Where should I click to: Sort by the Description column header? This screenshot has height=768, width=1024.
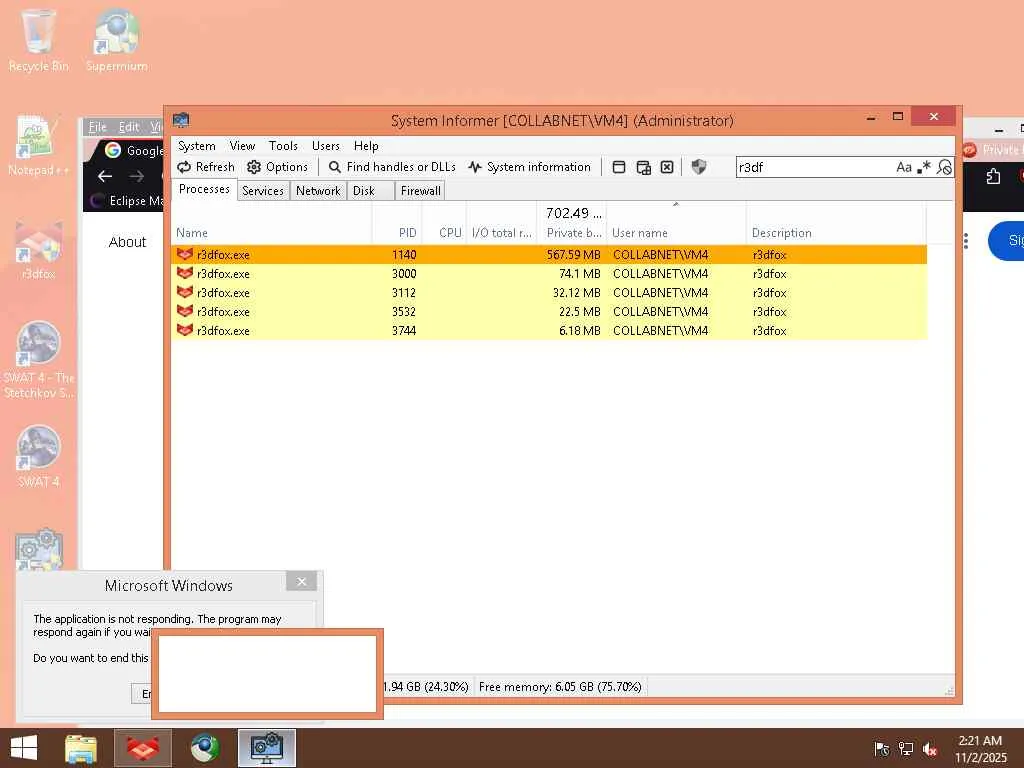tap(836, 232)
